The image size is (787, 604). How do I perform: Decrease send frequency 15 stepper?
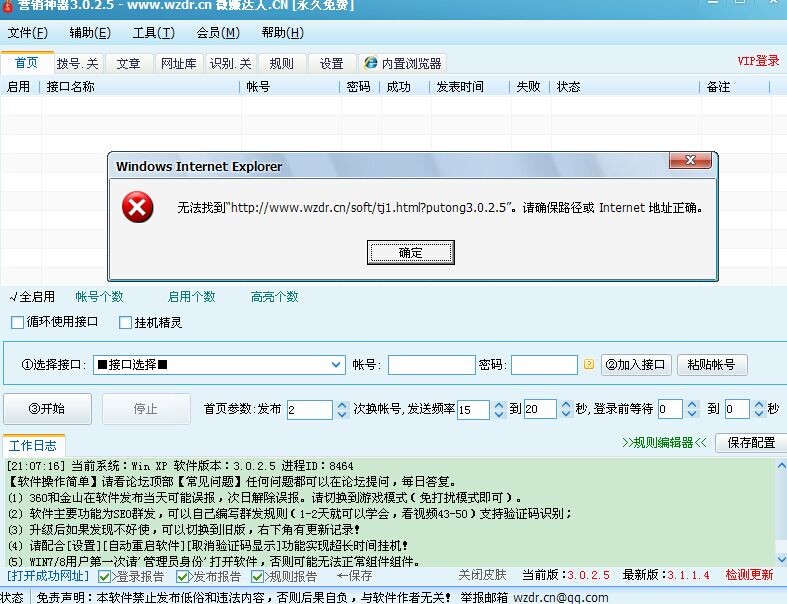pos(498,414)
